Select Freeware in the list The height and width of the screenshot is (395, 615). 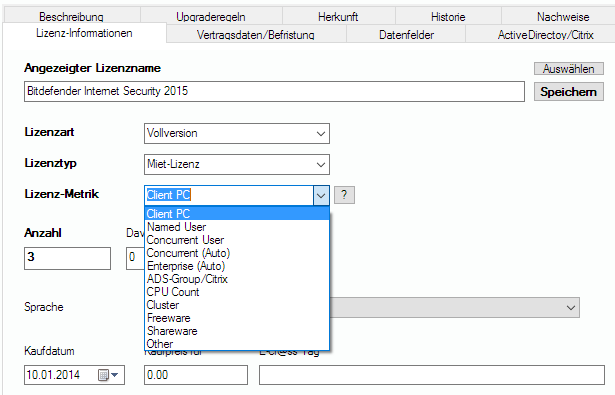point(237,318)
